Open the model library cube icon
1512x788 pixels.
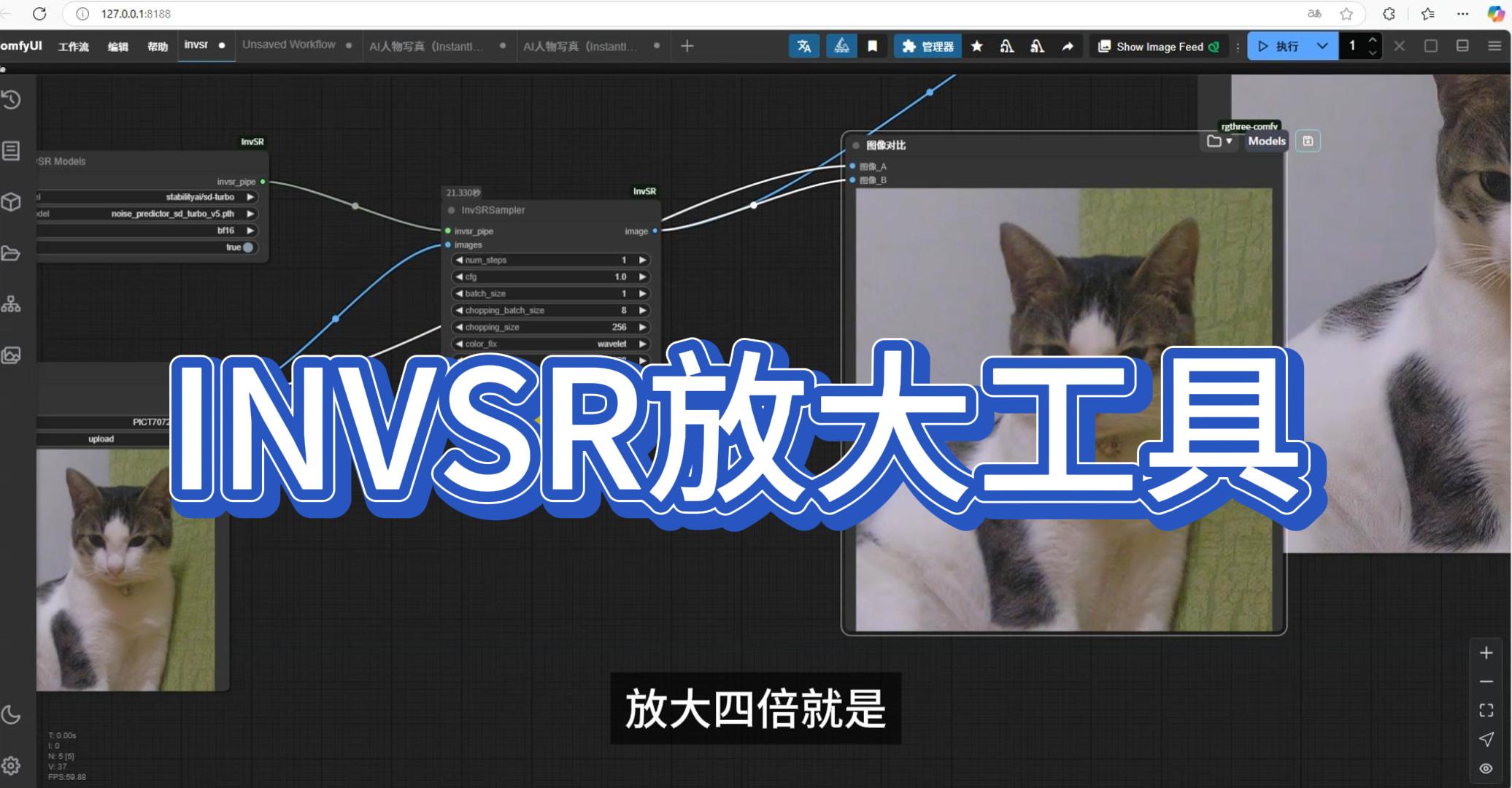(x=11, y=202)
